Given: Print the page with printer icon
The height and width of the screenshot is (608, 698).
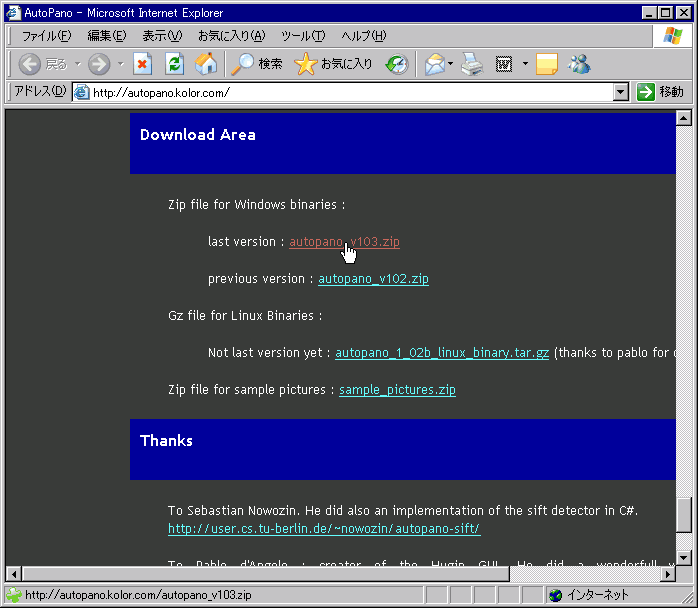Looking at the screenshot, I should point(472,64).
